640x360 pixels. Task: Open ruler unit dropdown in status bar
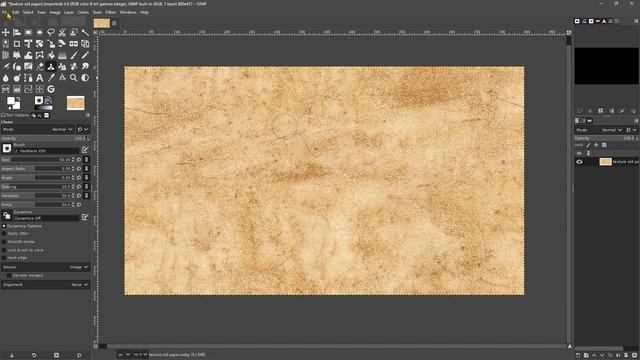tap(124, 355)
